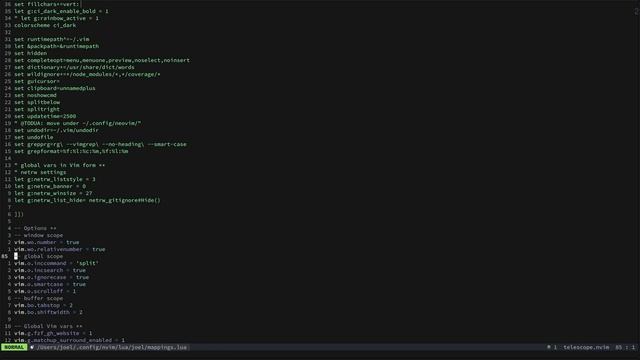Click the line 'let g:netrw_liststyle = 3'
The height and width of the screenshot is (360, 640).
[x=55, y=179]
